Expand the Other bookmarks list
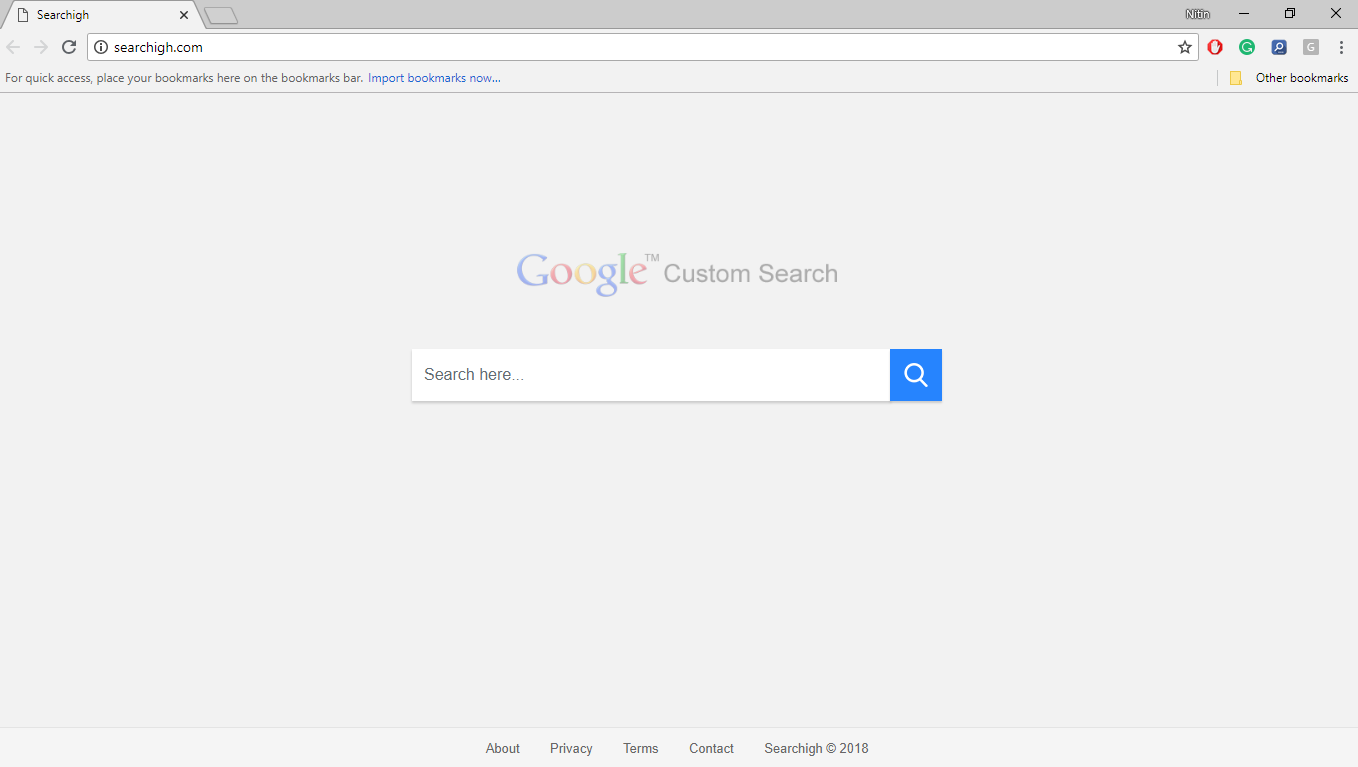The image size is (1358, 767). (x=1303, y=77)
